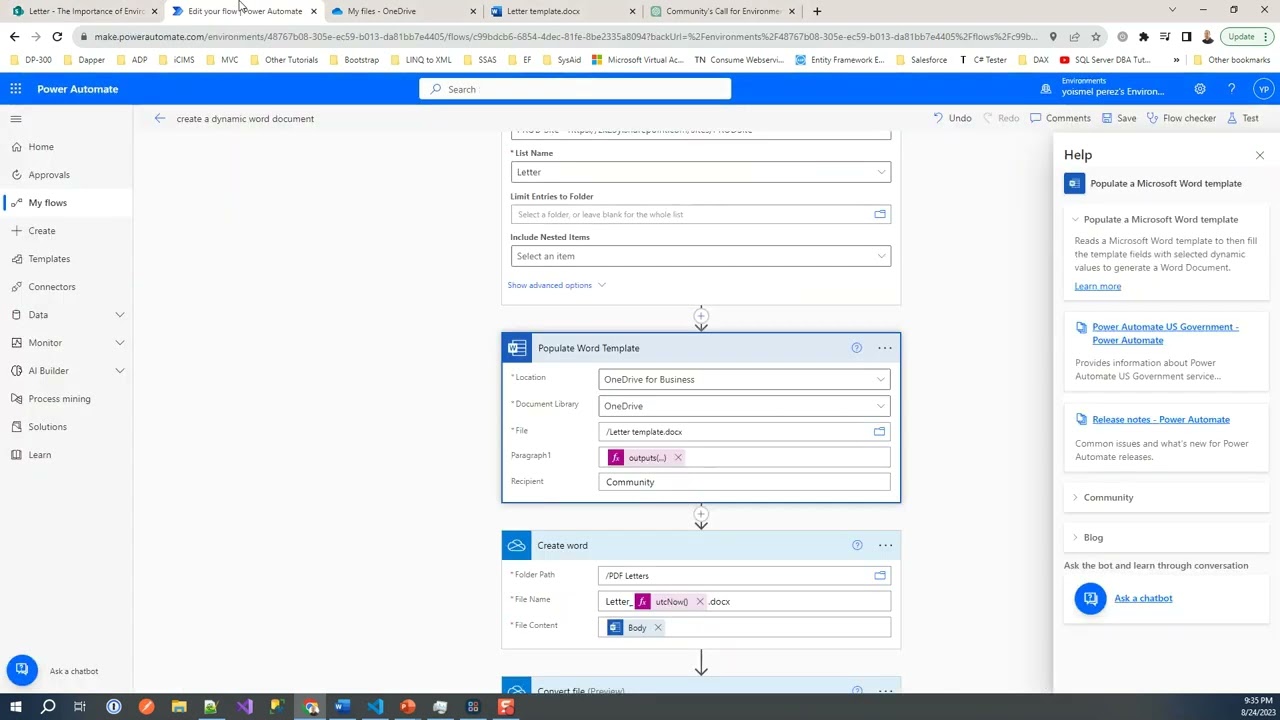This screenshot has height=720, width=1280.
Task: Open the Location dropdown OneDrive for Business
Action: pos(744,379)
